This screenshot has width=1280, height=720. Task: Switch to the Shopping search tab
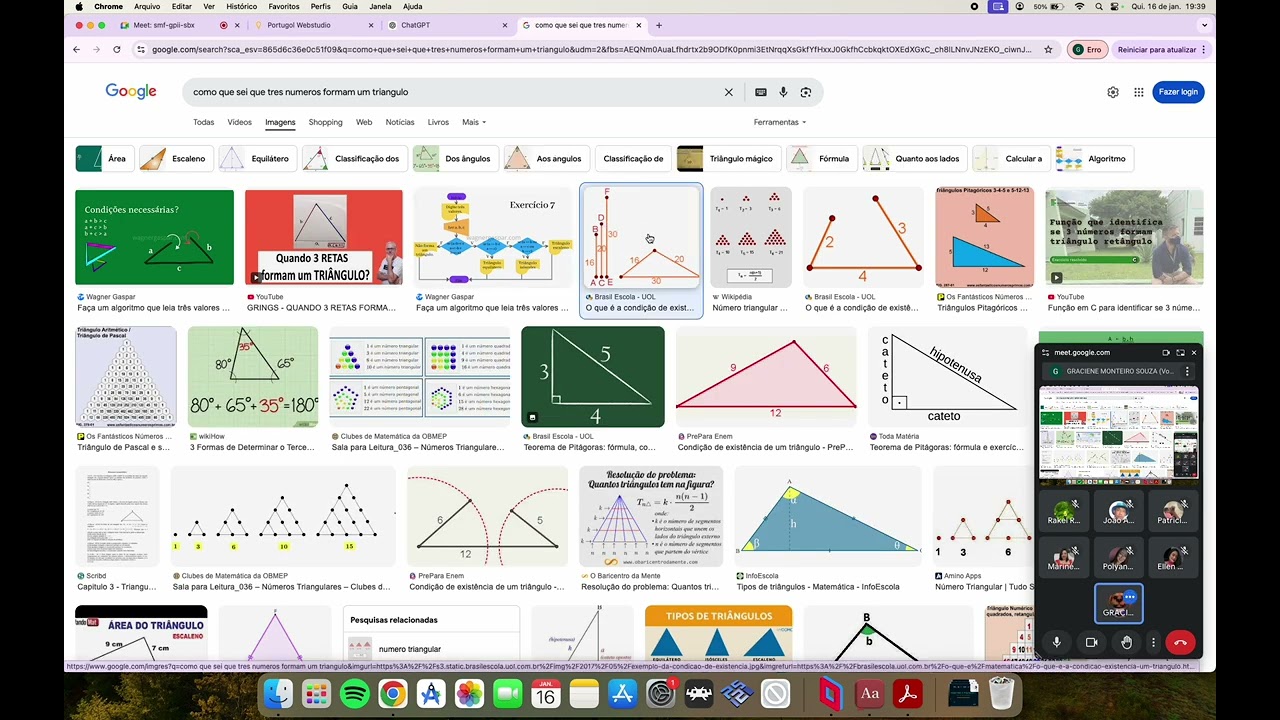(x=325, y=122)
